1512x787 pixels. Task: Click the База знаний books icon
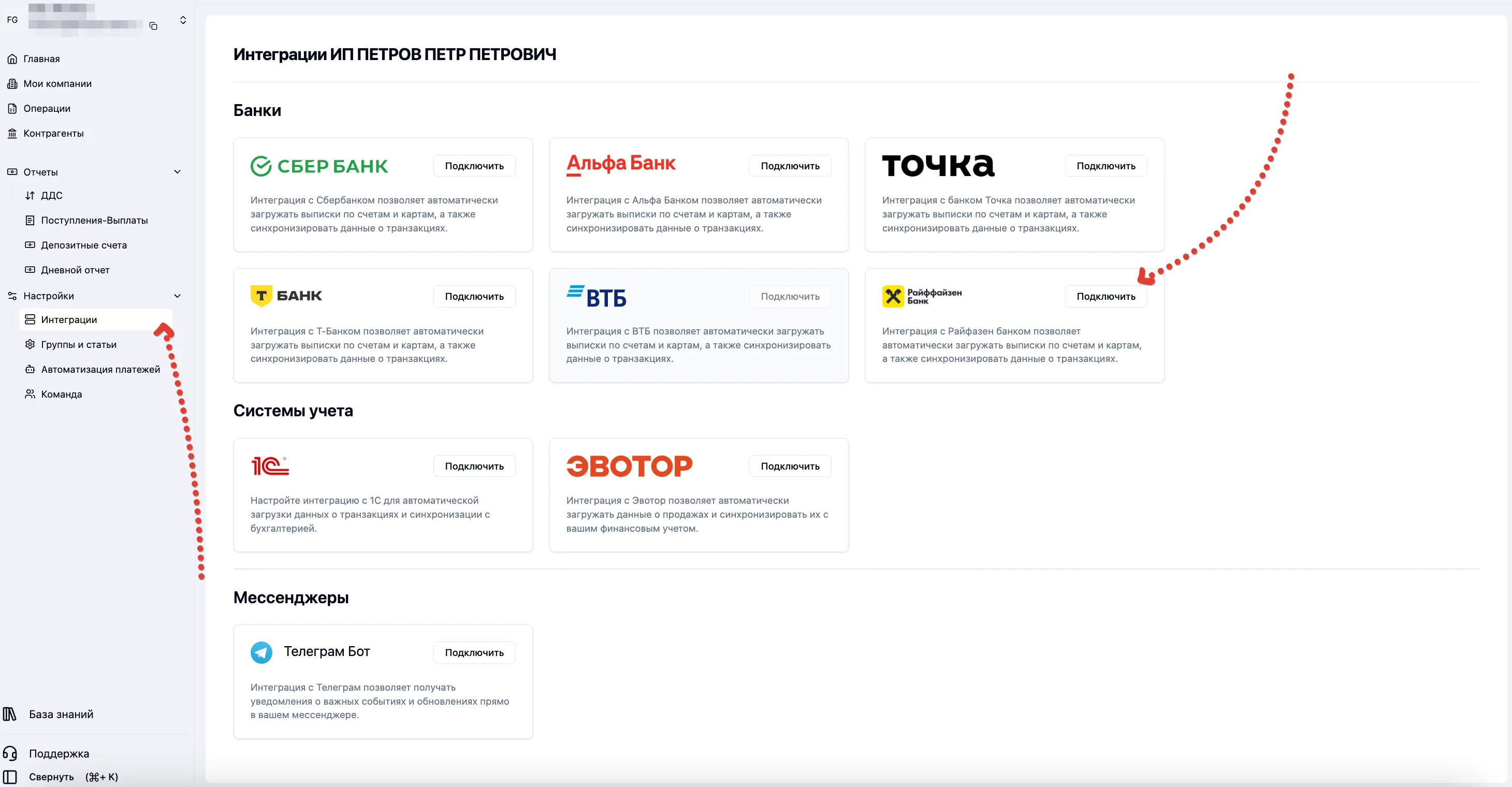pos(10,714)
